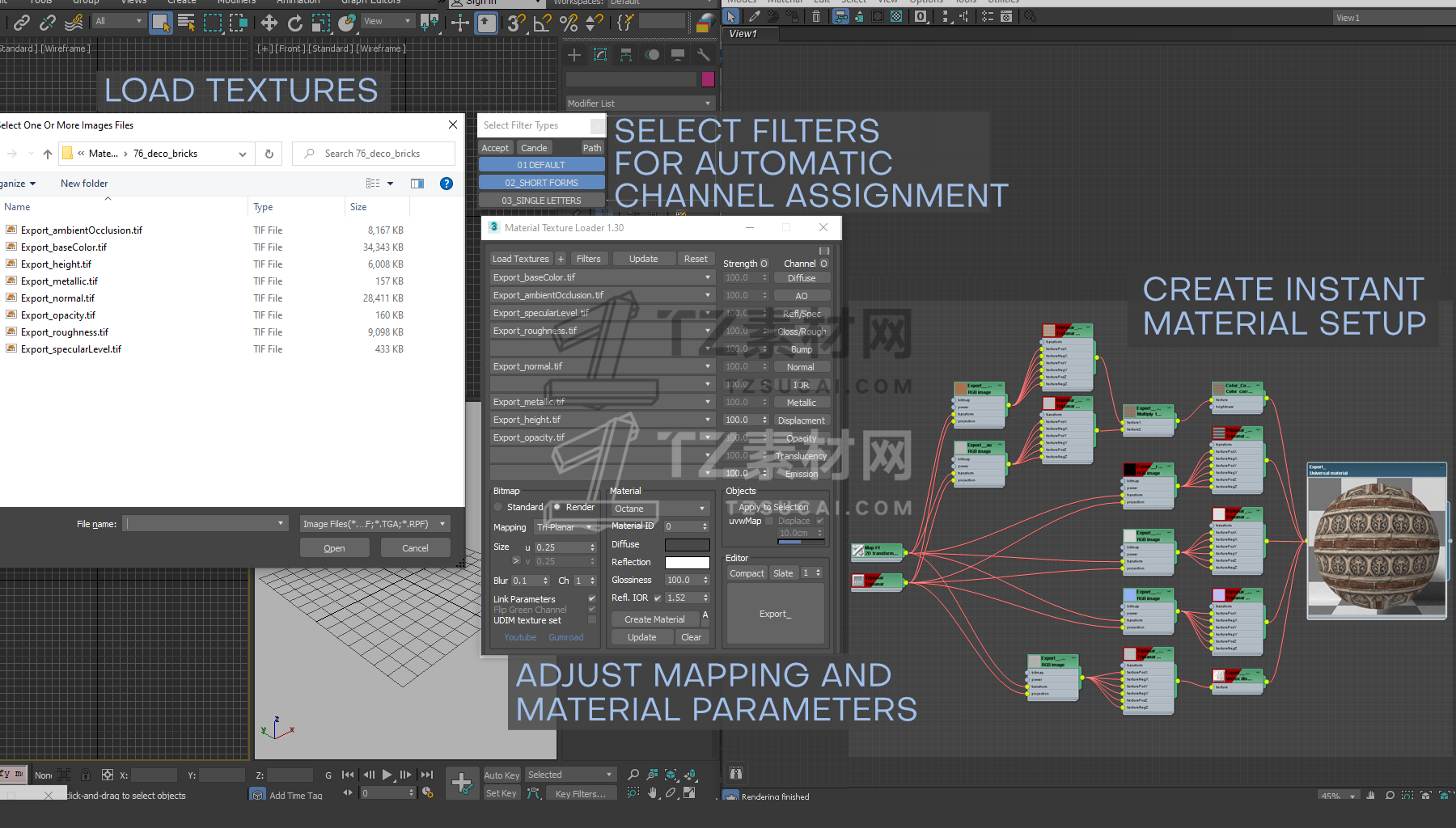Choose the Rectangular Selection Region icon
Image resolution: width=1456 pixels, height=828 pixels.
pos(213,23)
